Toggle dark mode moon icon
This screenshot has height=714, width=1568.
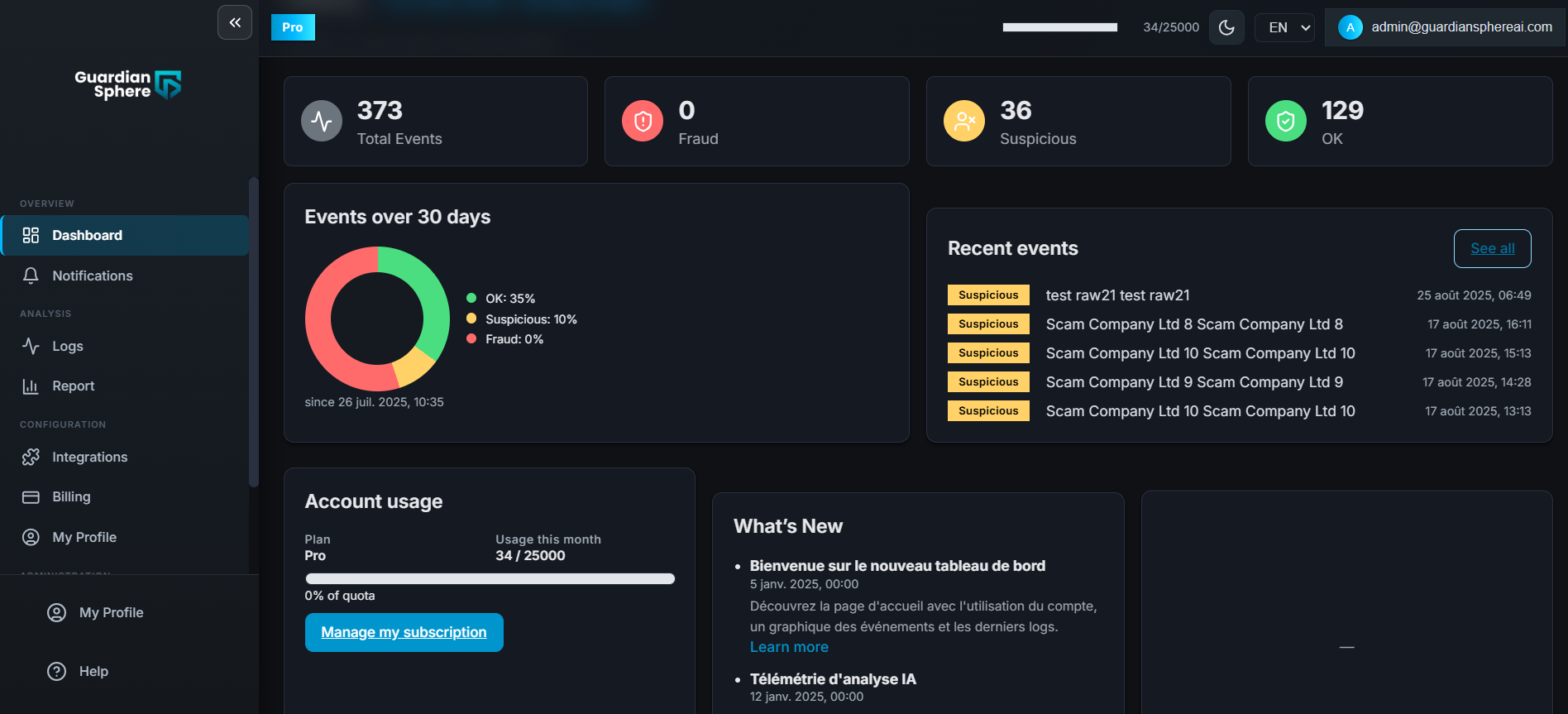(x=1226, y=27)
